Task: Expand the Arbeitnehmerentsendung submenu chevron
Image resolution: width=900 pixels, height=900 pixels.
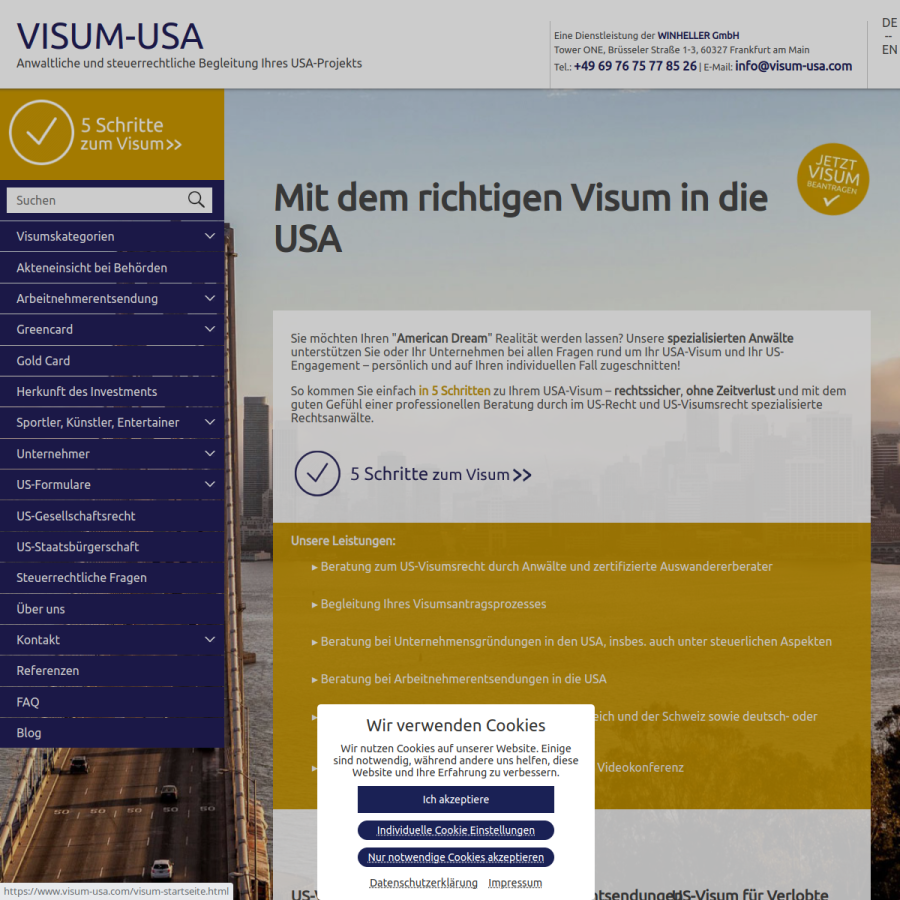Action: [x=210, y=298]
